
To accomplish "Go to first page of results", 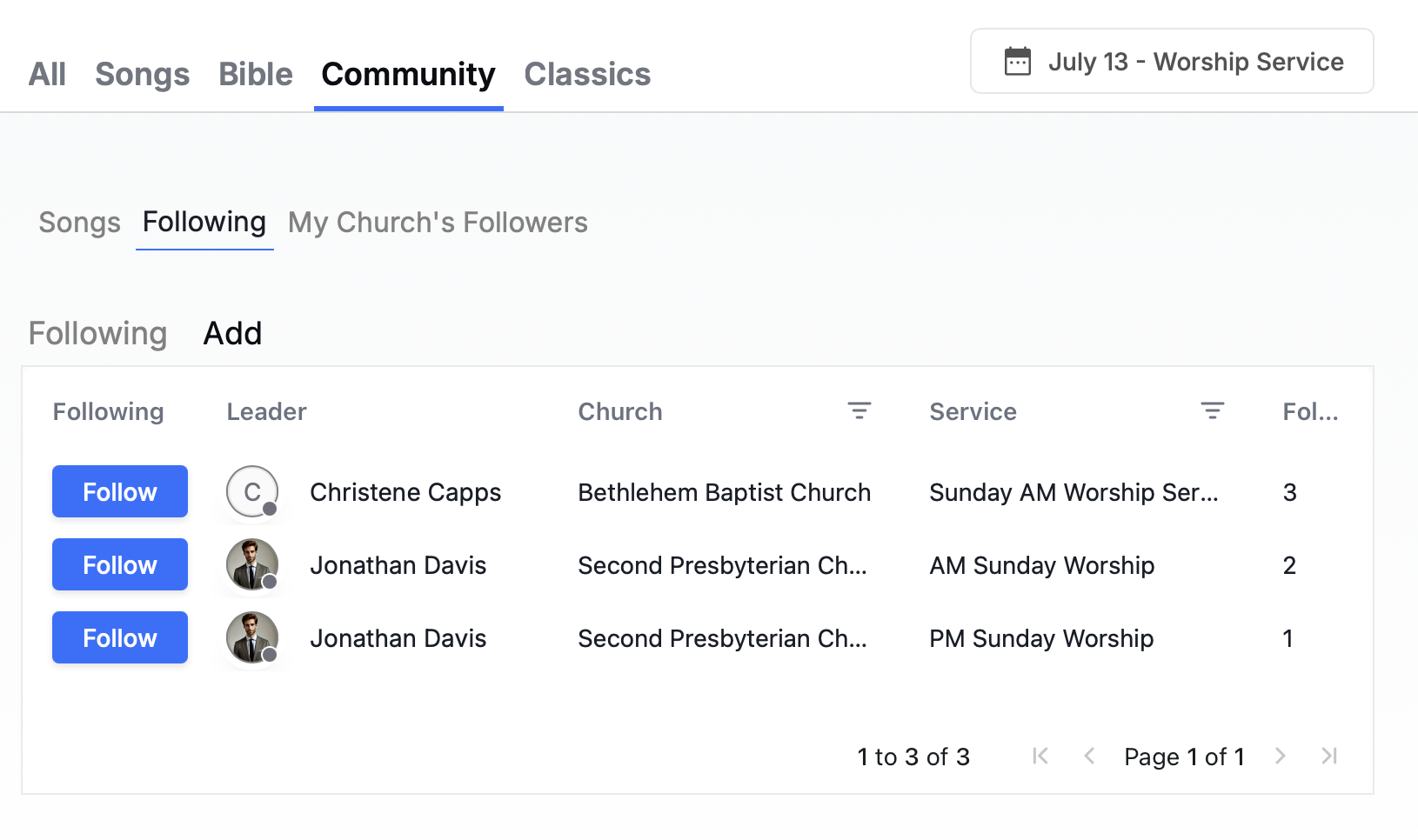I will pos(1040,757).
